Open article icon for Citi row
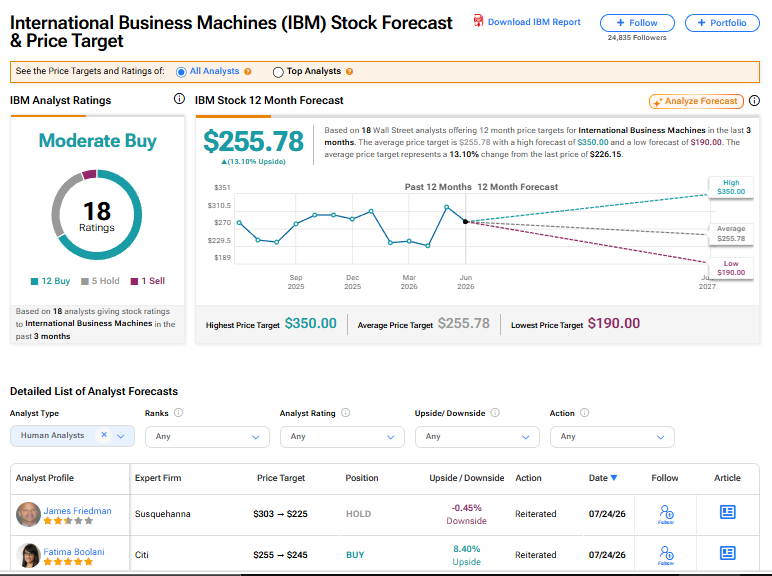The width and height of the screenshot is (772, 576). click(728, 553)
